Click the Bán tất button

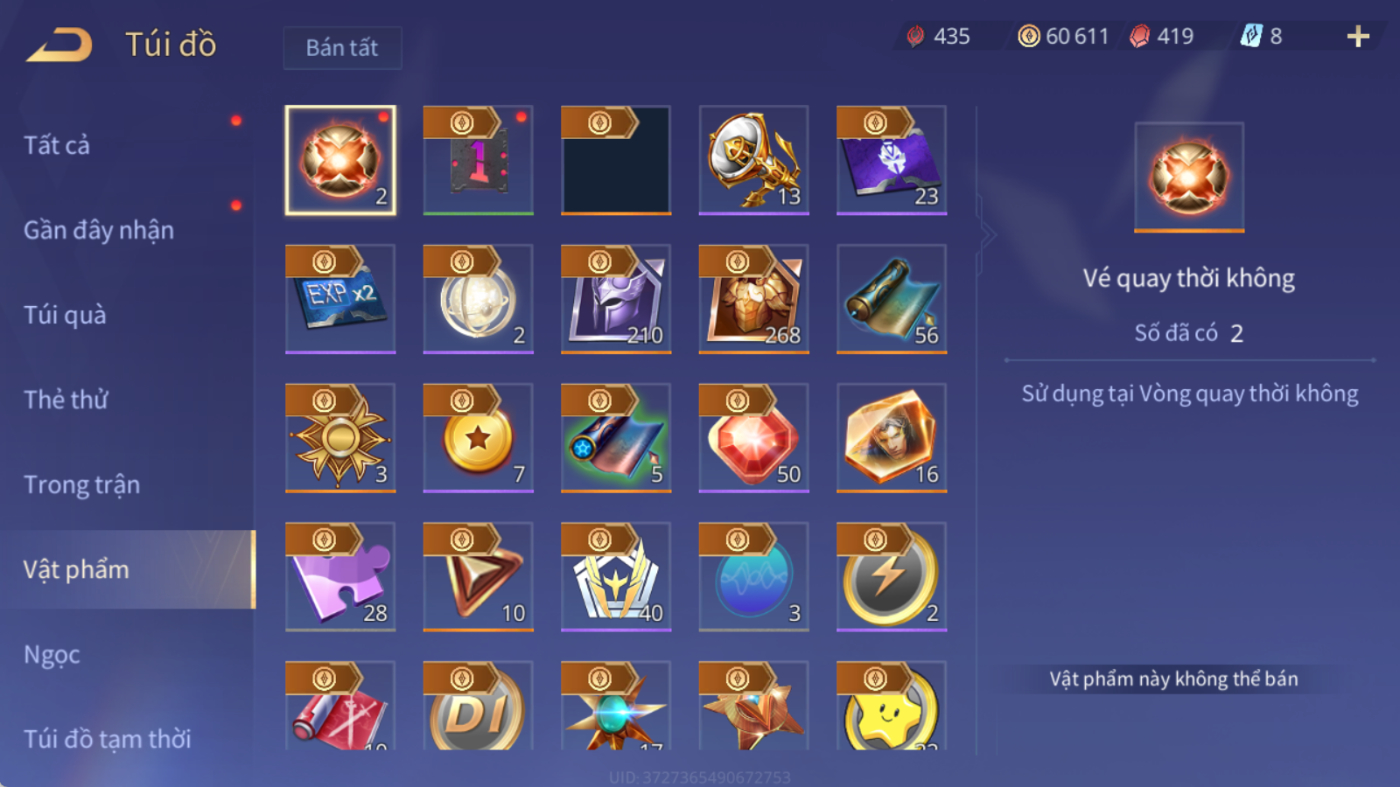(x=342, y=48)
